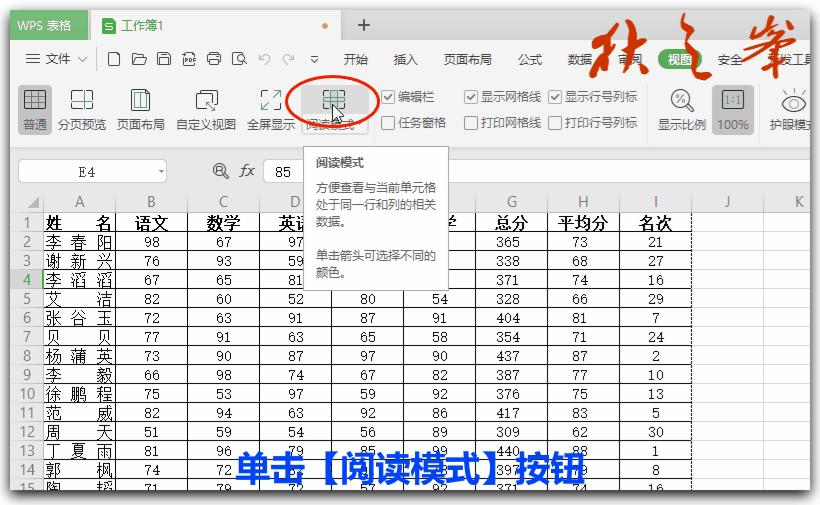The height and width of the screenshot is (505, 820).
Task: Open the 视图 ribbon tab
Action: [679, 60]
